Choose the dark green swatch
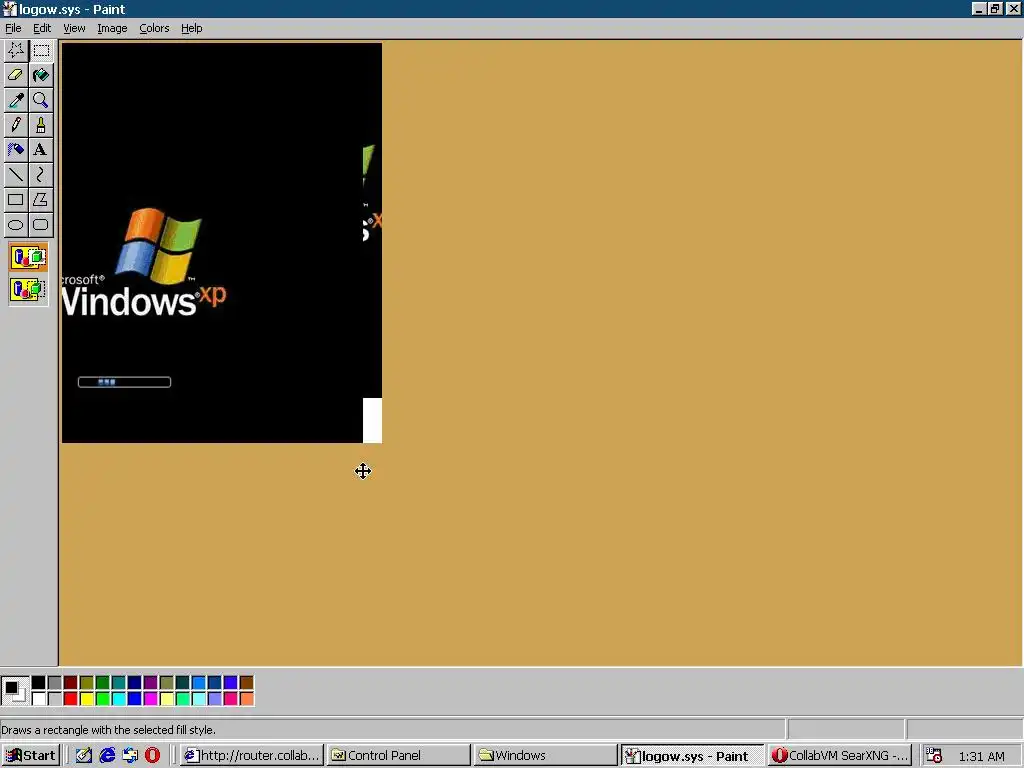The image size is (1024, 768). pyautogui.click(x=103, y=683)
